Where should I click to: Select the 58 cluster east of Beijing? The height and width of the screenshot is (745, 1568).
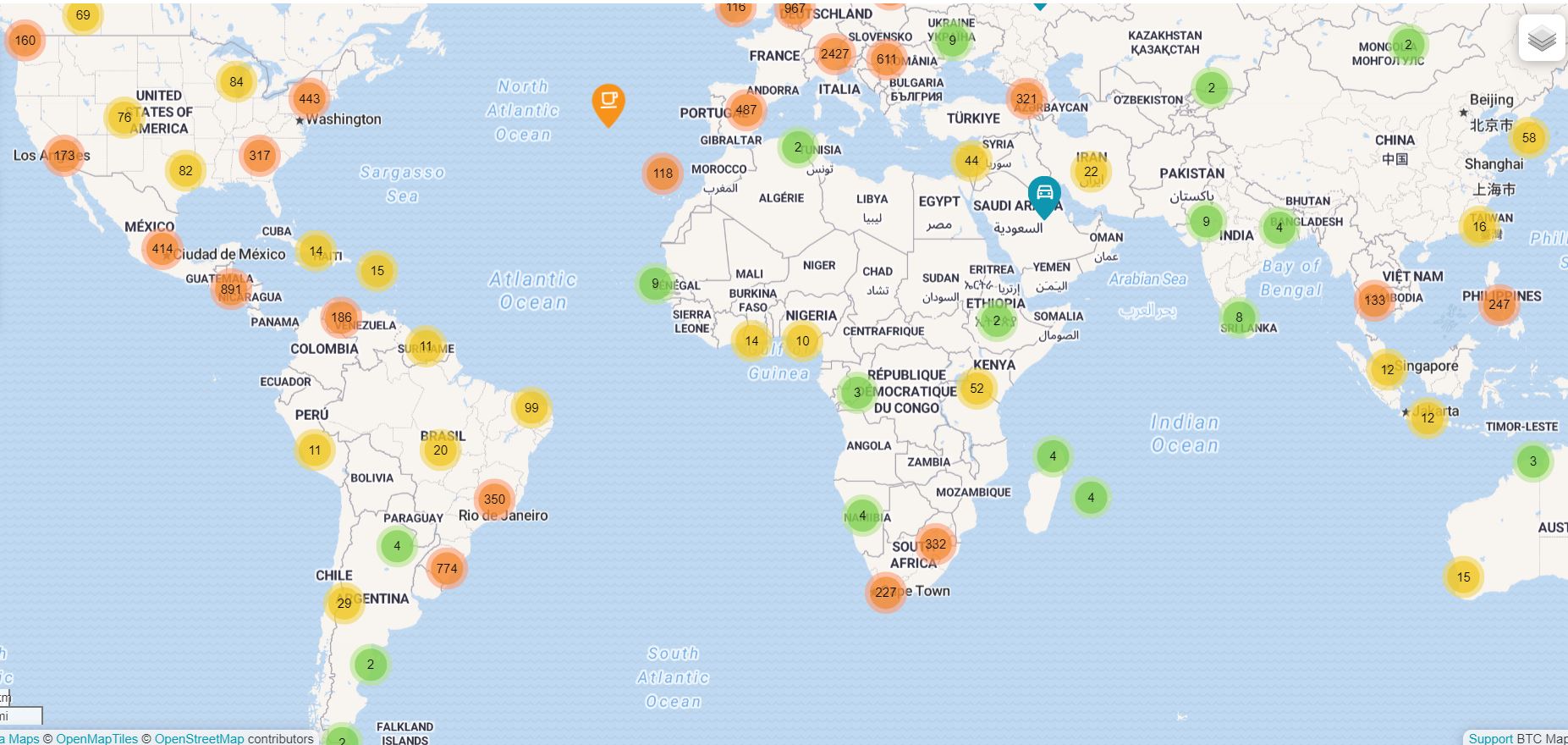1528,137
